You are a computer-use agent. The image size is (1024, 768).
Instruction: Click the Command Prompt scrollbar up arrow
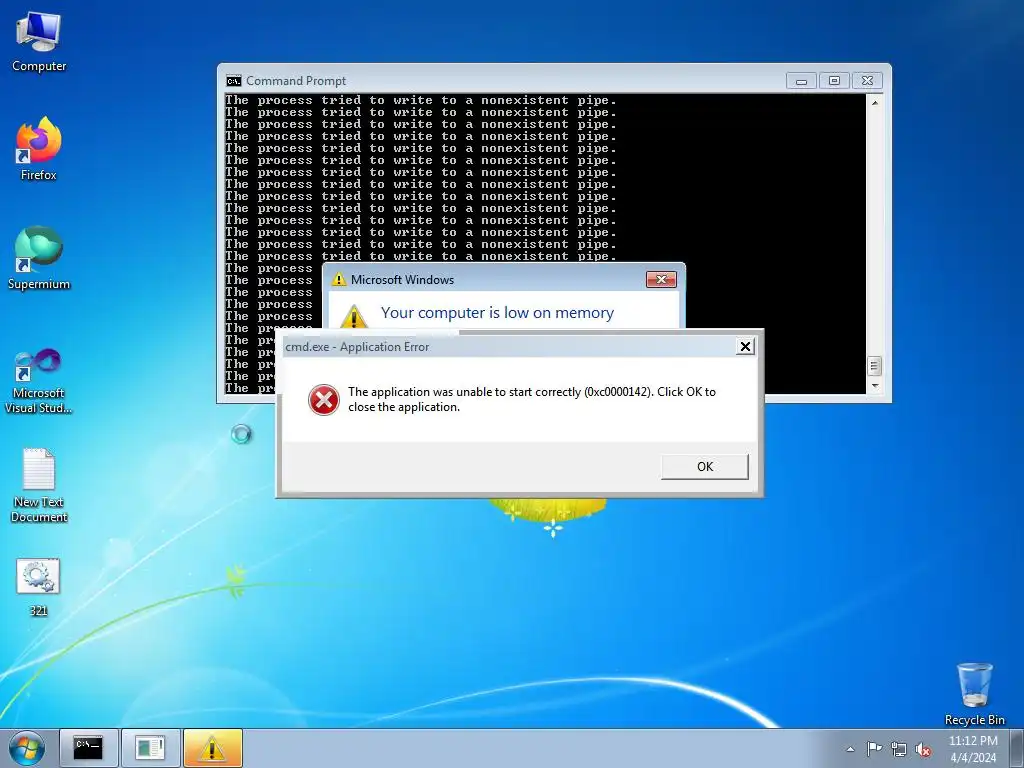[x=874, y=103]
